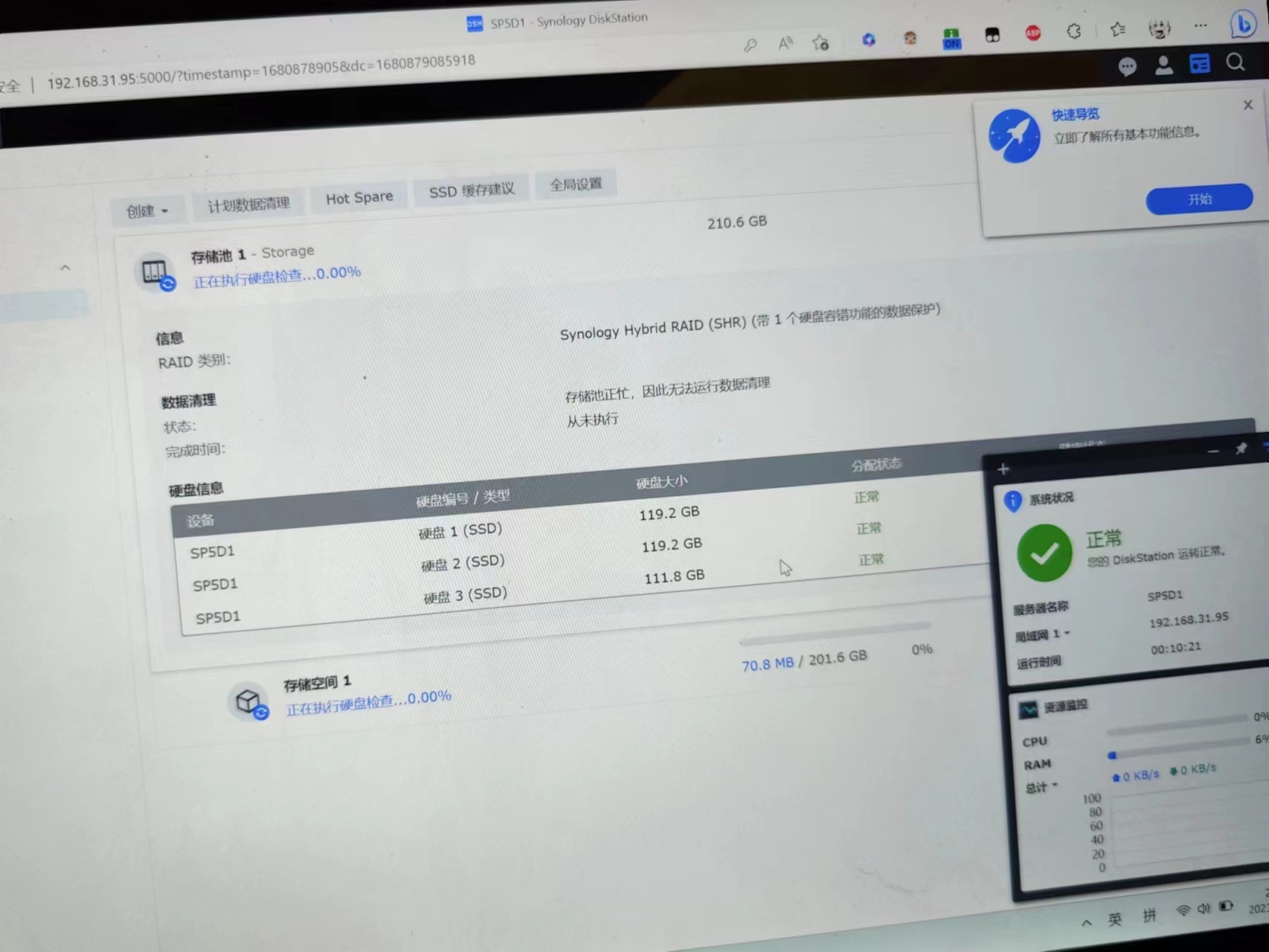1269x952 pixels.
Task: Collapse the sidebar section chevron
Action: pyautogui.click(x=65, y=267)
